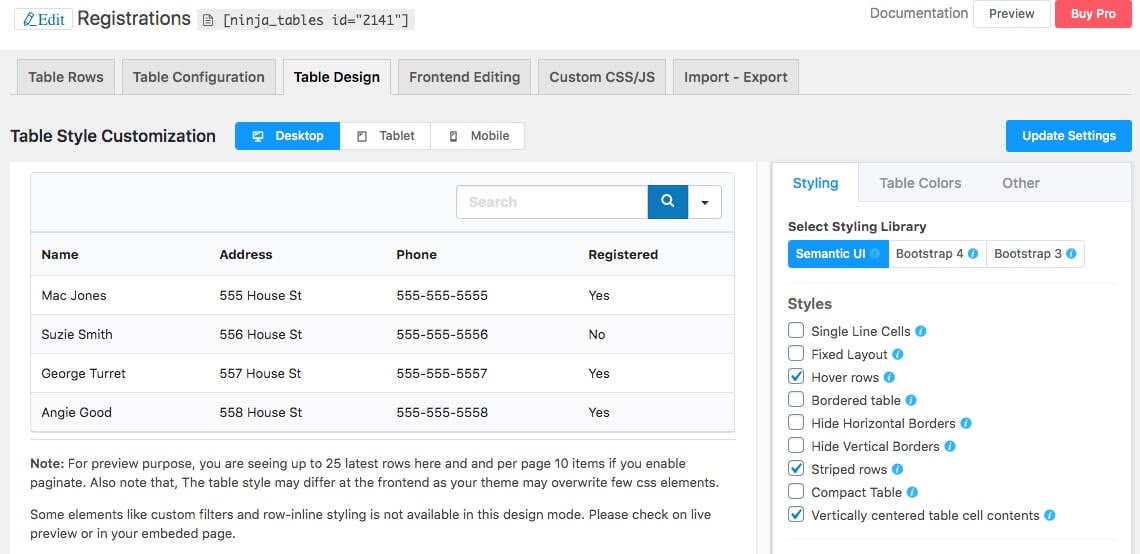Enable Fixed Layout checkbox
The image size is (1140, 554).
796,354
